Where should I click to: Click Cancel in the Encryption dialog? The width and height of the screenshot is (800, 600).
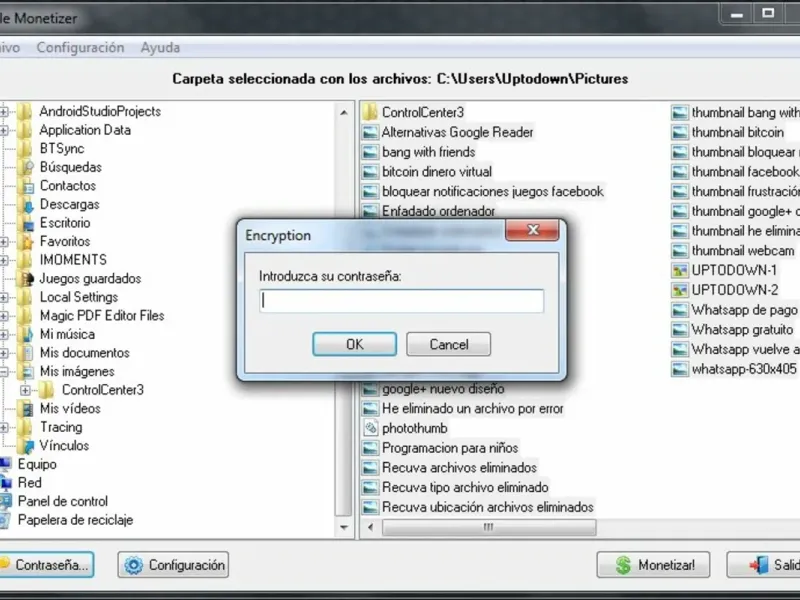(448, 344)
